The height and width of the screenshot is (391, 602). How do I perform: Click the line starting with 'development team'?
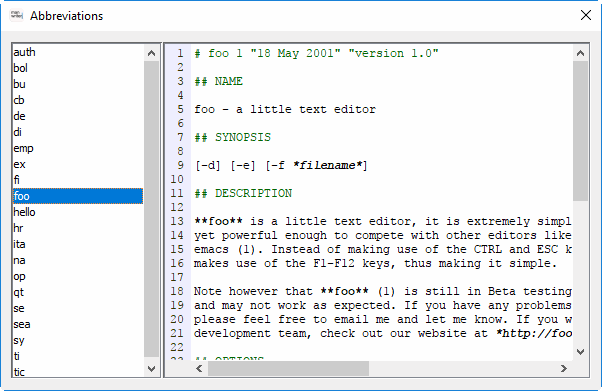pyautogui.click(x=383, y=333)
